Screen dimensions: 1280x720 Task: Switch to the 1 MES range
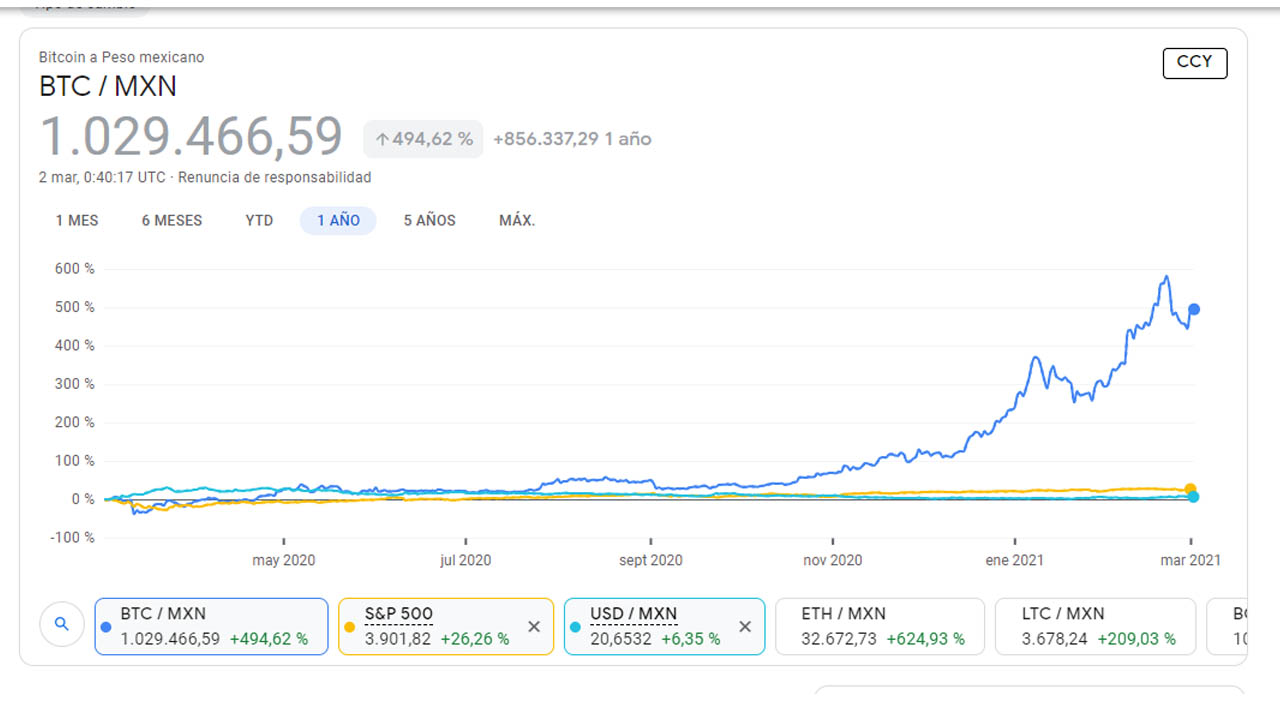(76, 220)
